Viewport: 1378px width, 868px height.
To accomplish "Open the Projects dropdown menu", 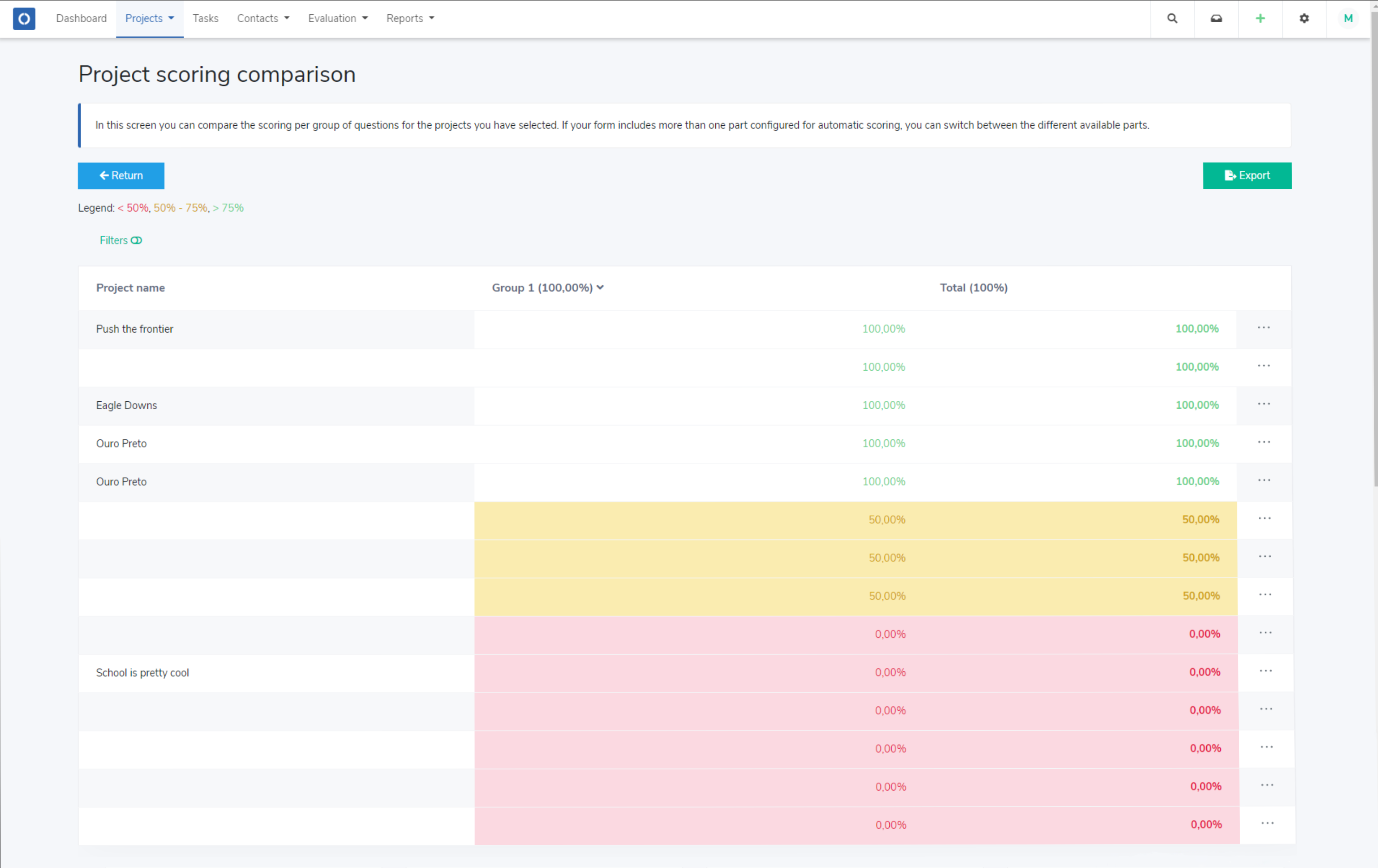I will point(149,18).
